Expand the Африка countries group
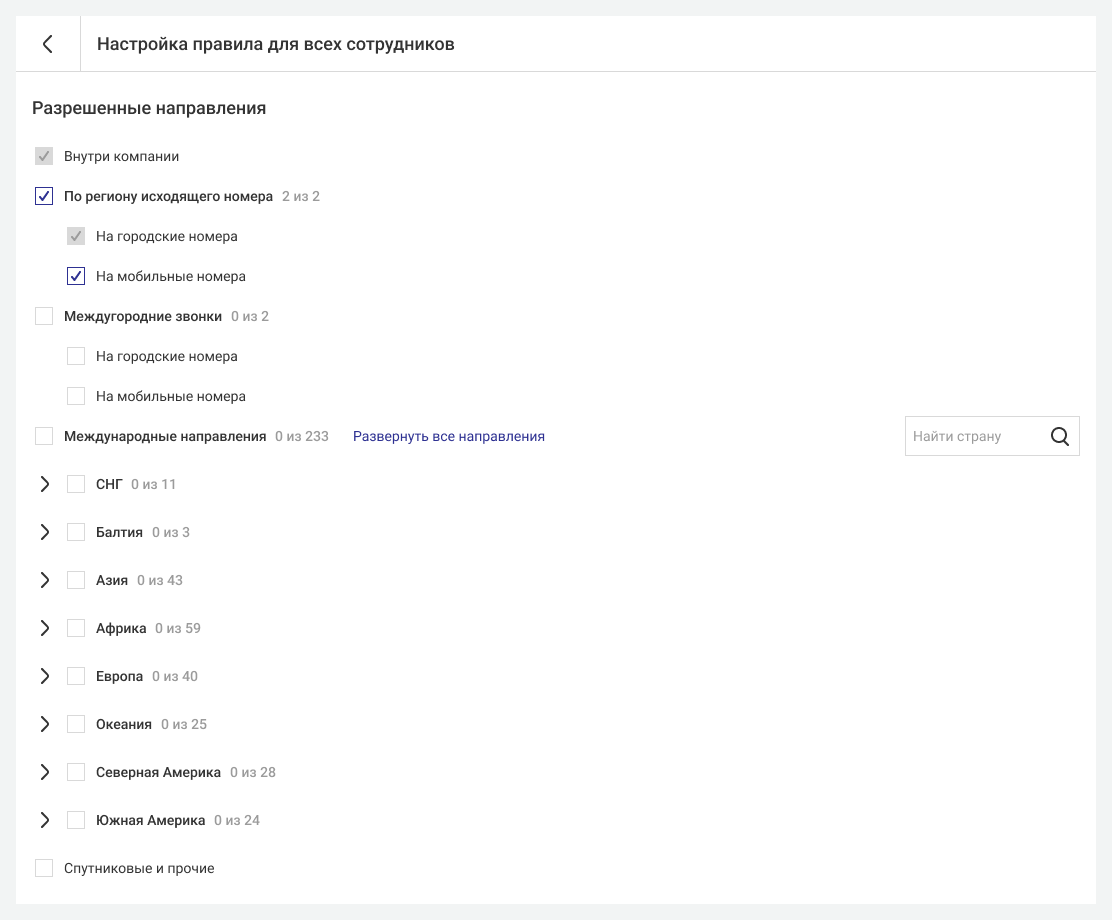The width and height of the screenshot is (1112, 920). click(44, 628)
